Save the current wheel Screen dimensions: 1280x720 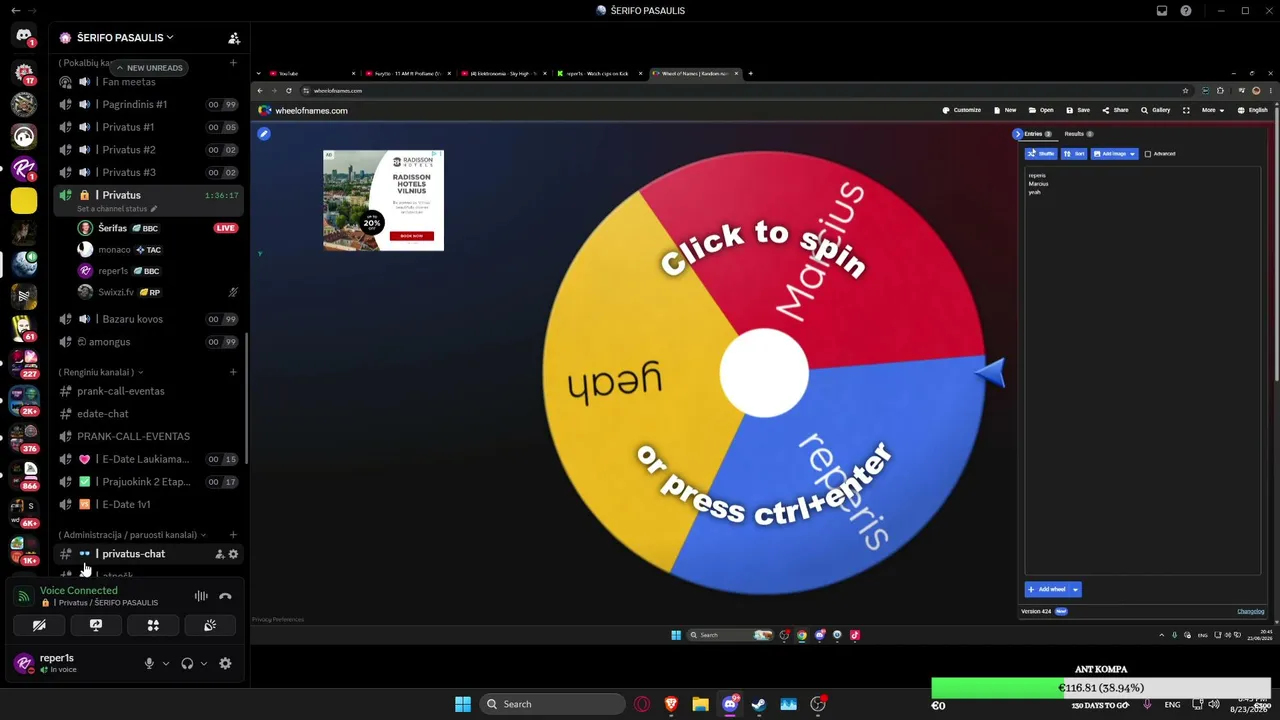pos(1078,110)
